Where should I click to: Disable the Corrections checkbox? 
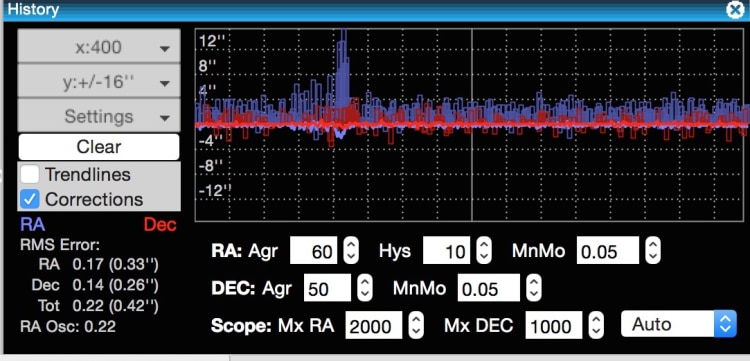tap(30, 199)
